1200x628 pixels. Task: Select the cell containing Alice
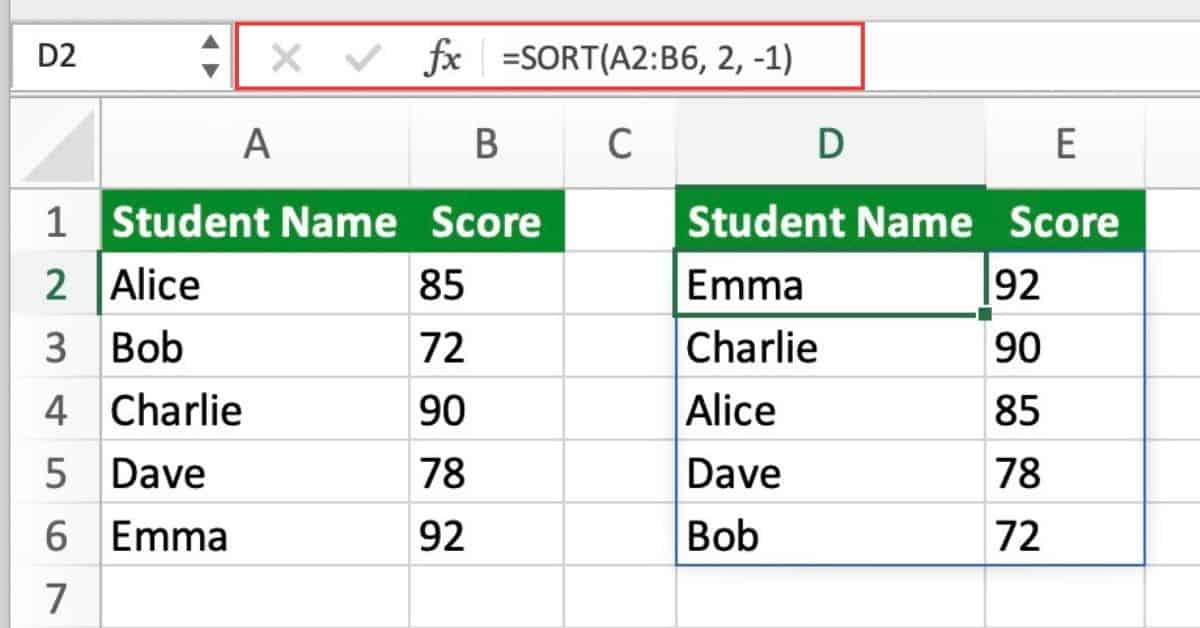257,285
